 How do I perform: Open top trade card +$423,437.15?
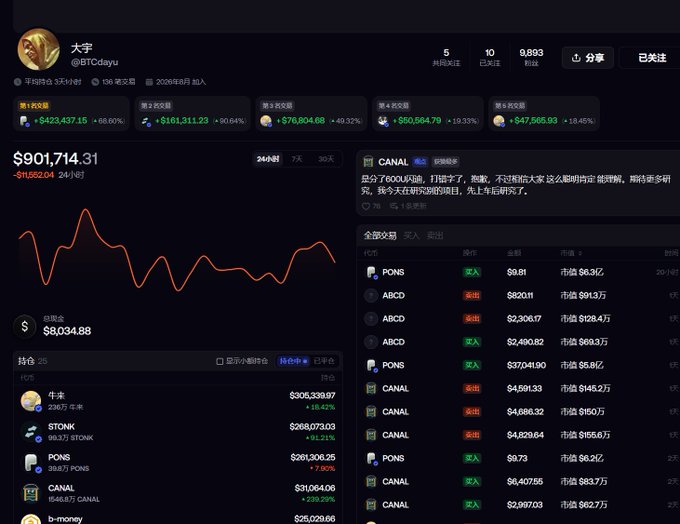click(x=71, y=114)
